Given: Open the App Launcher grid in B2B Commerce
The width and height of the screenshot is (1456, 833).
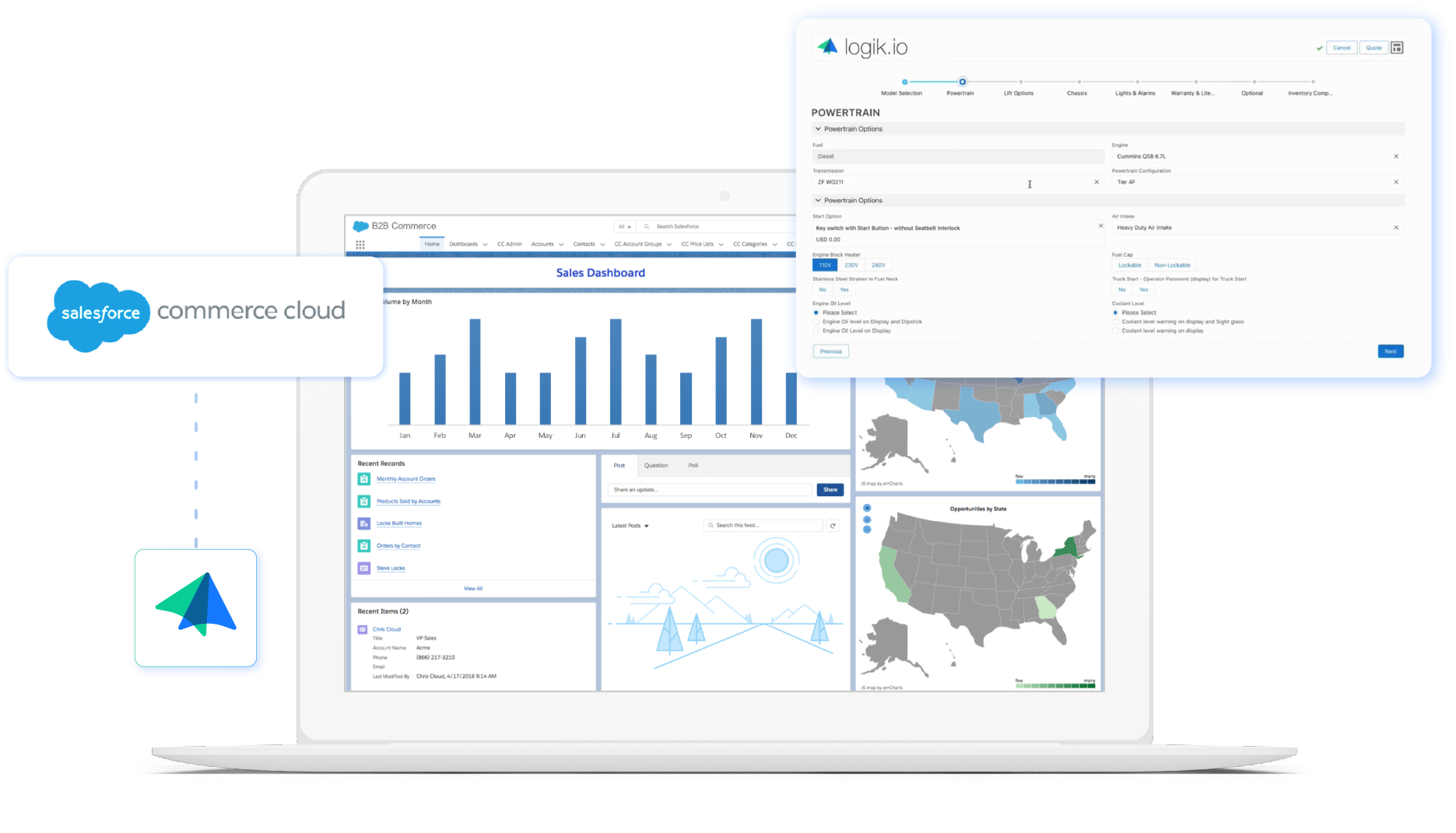Looking at the screenshot, I should [x=360, y=244].
